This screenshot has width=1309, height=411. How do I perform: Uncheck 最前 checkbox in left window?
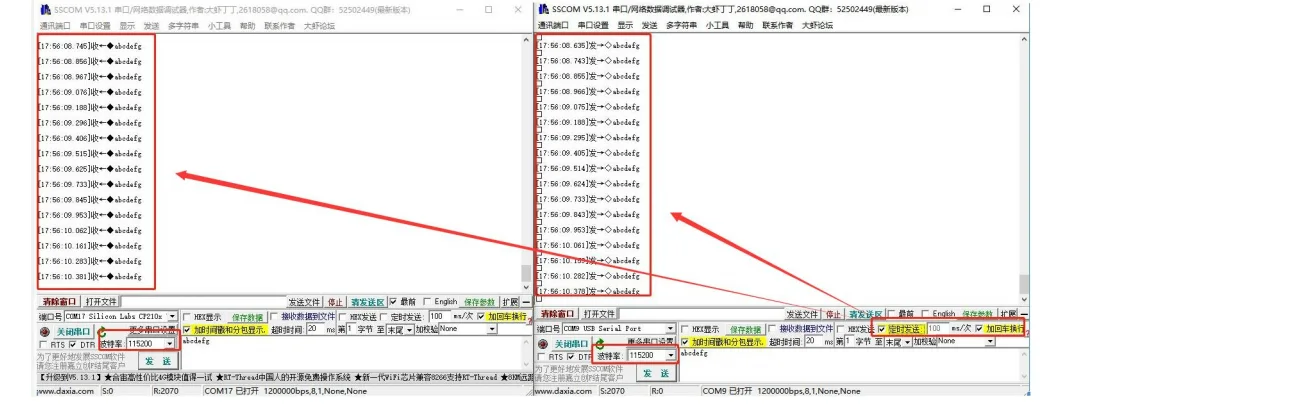(x=393, y=302)
